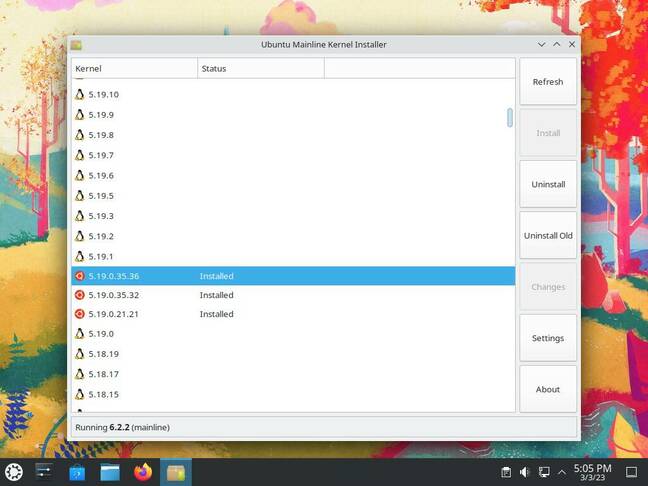The image size is (648, 486).
Task: Click the taskbar clock showing 5:05 PM
Action: click(x=592, y=472)
